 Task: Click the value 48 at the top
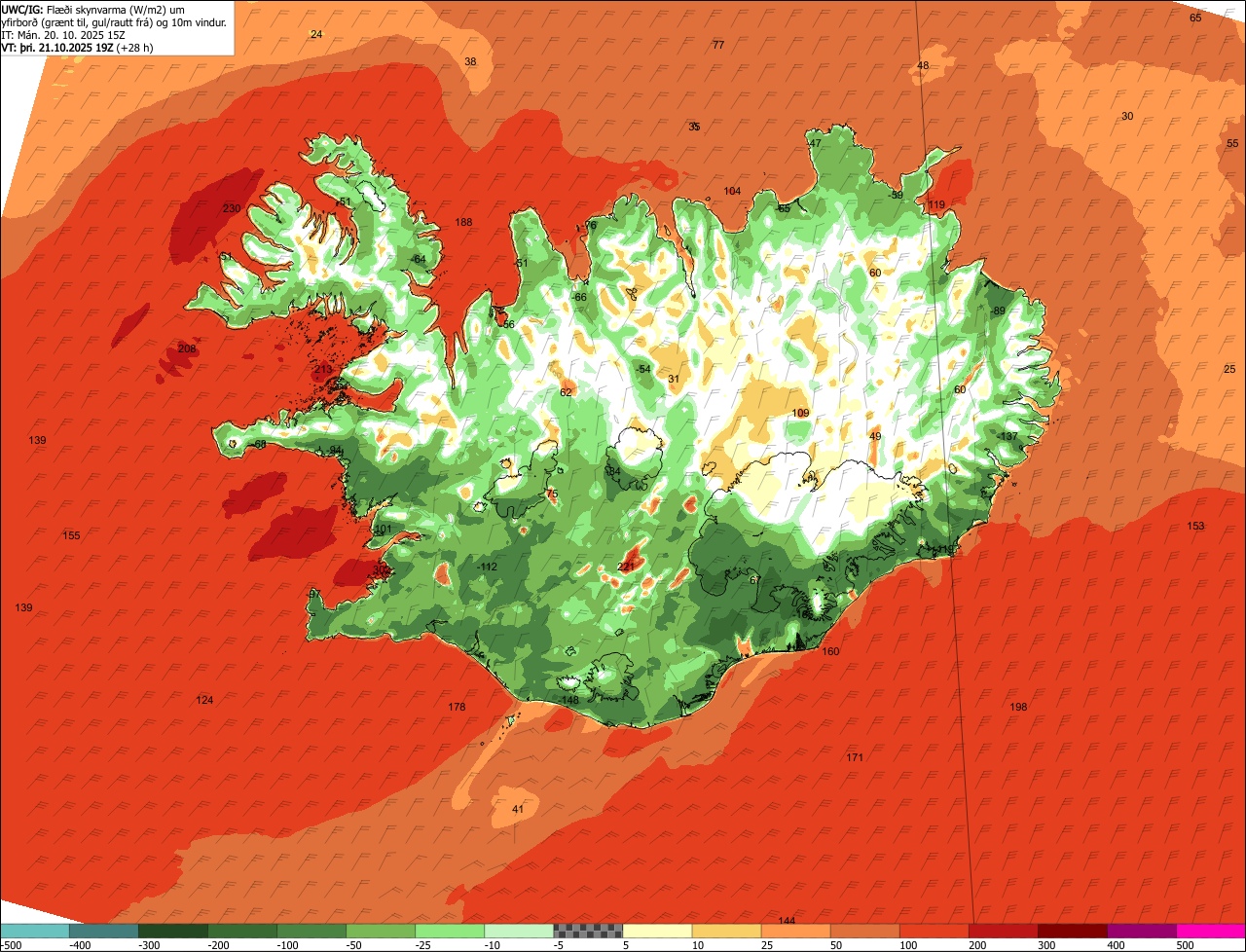pyautogui.click(x=923, y=66)
